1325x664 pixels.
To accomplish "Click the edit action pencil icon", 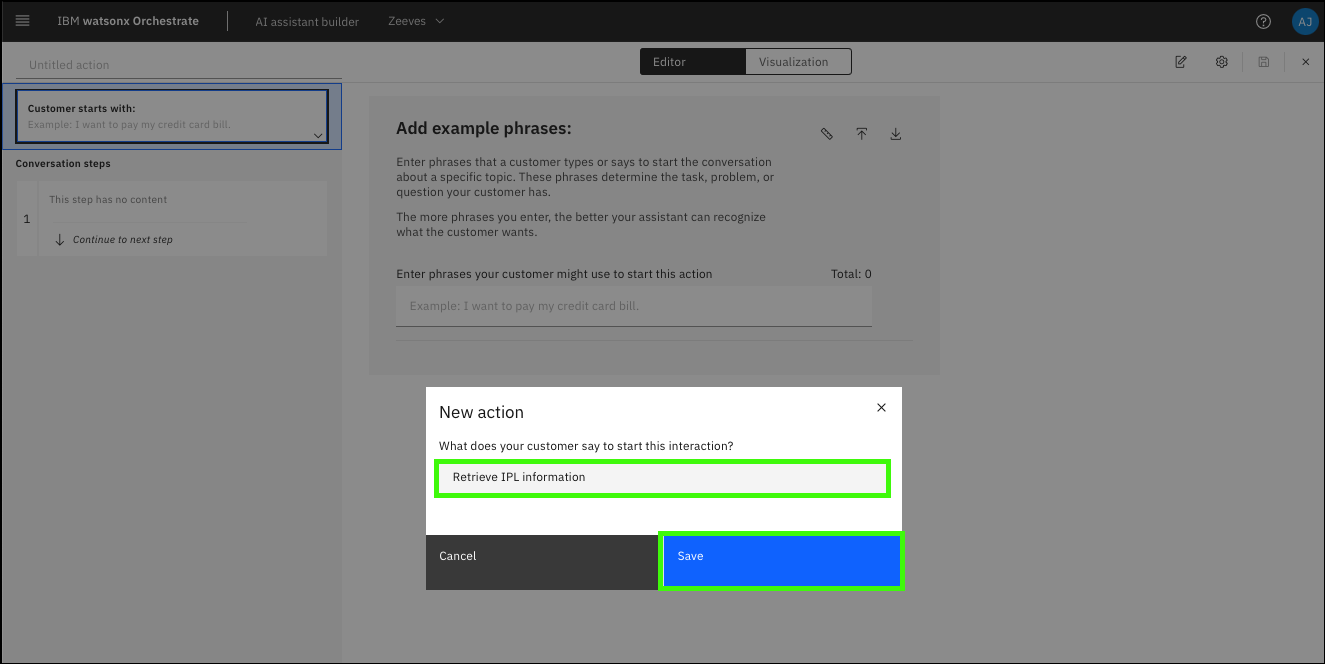I will point(1181,62).
